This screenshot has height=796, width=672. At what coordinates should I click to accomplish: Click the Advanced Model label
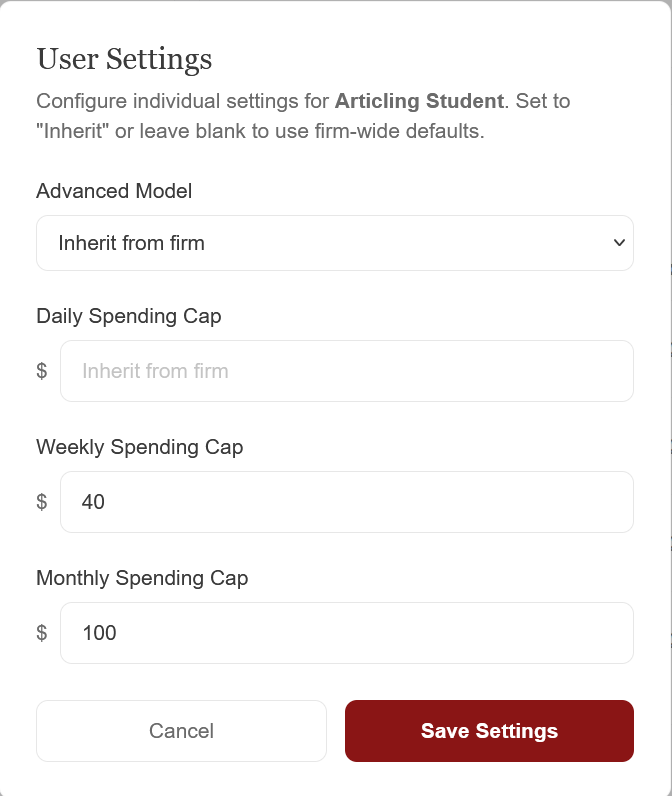[114, 191]
